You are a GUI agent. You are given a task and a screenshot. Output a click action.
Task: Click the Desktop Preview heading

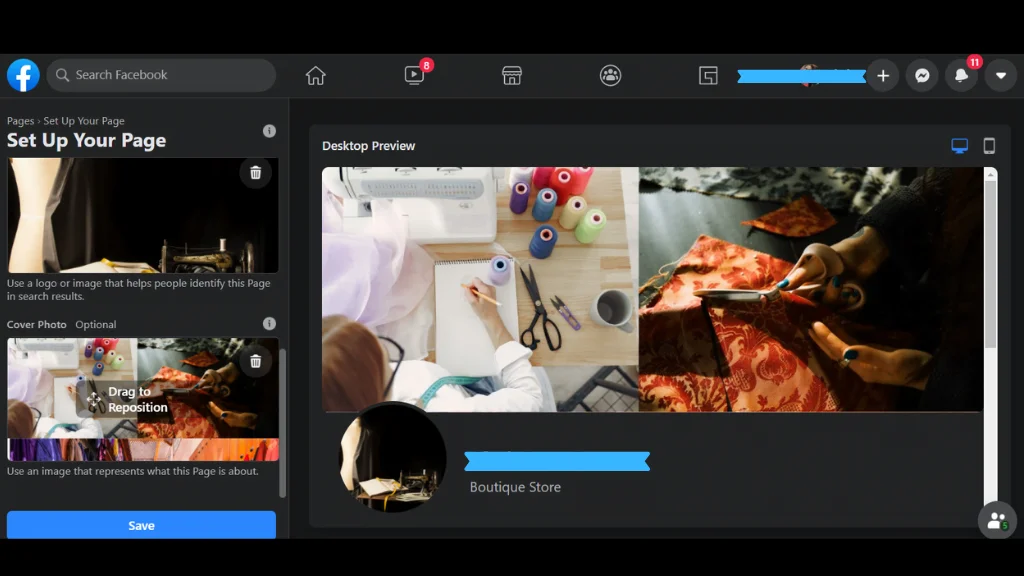coord(368,146)
